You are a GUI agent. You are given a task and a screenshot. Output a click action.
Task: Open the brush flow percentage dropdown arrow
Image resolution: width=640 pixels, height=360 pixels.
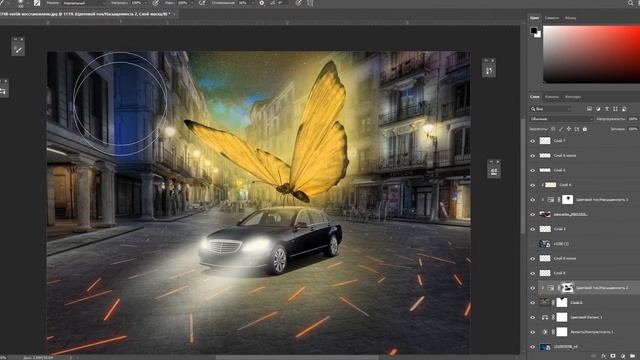tap(192, 3)
